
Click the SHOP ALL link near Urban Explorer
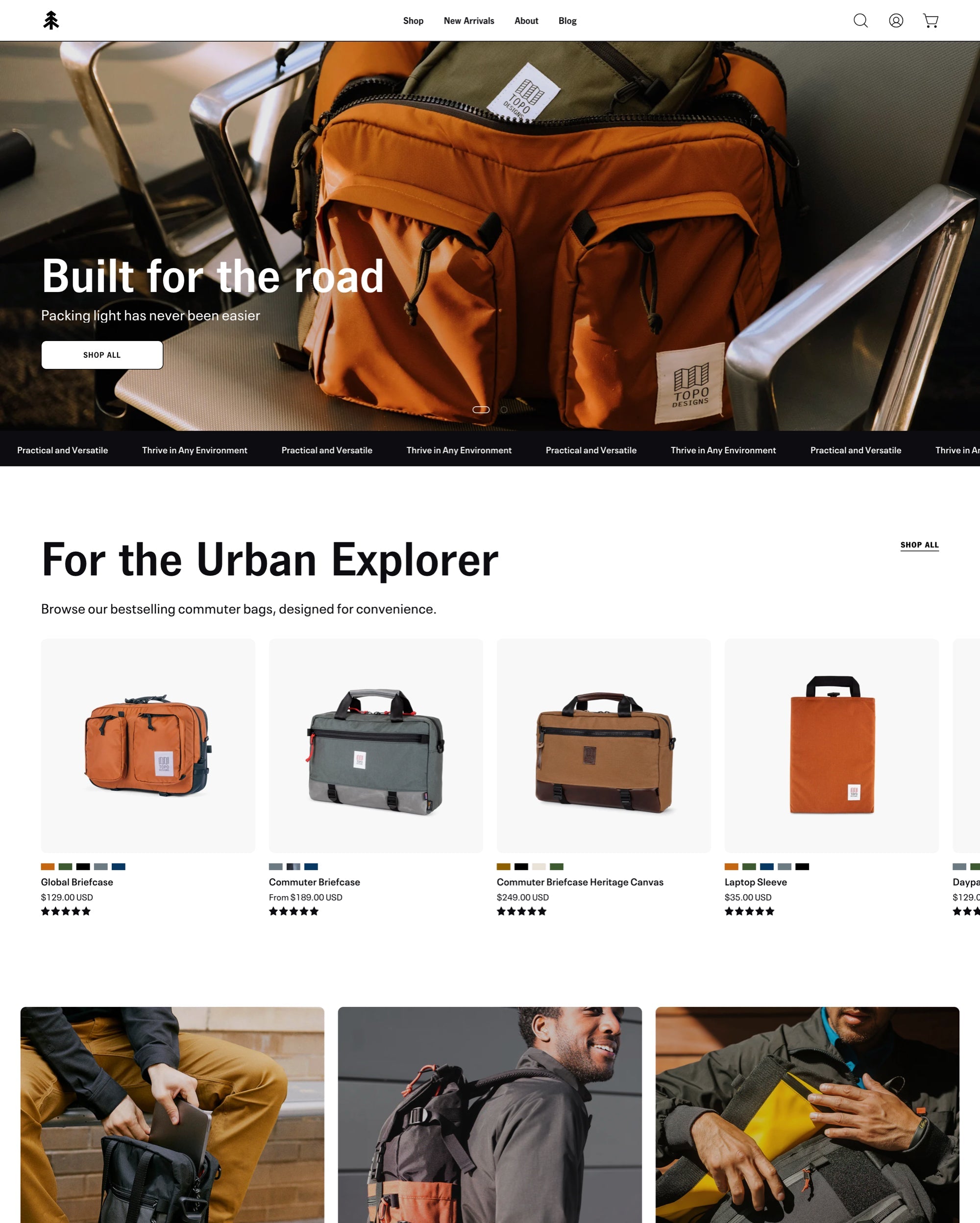[918, 545]
